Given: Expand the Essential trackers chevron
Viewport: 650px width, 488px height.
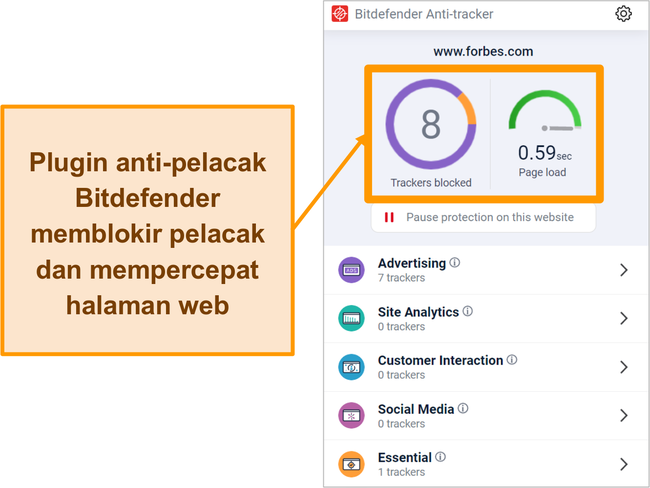Looking at the screenshot, I should [x=623, y=464].
